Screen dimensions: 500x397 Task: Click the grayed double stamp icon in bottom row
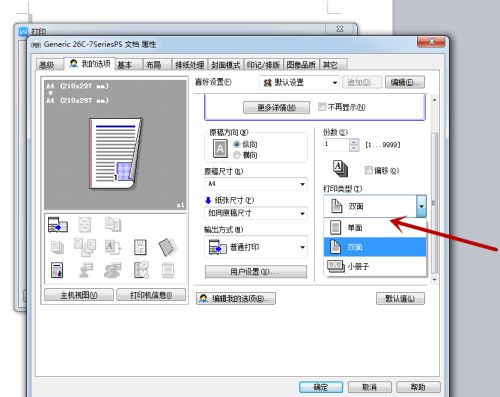113,270
